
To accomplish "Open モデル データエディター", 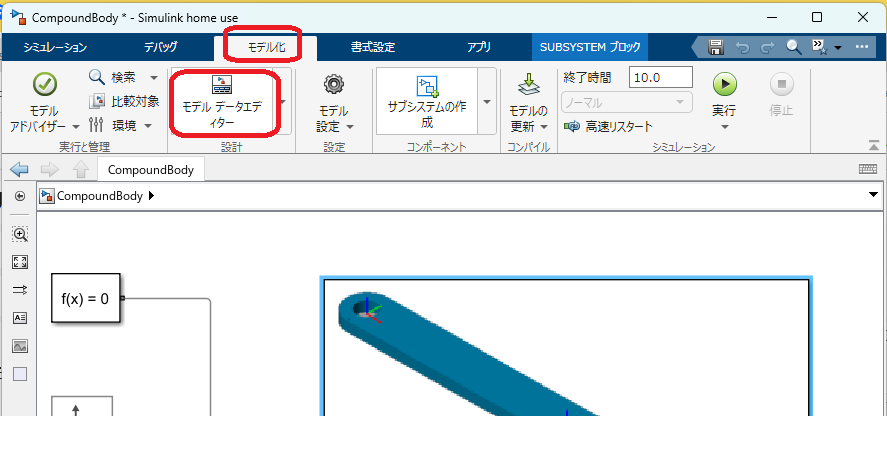I will (x=221, y=103).
